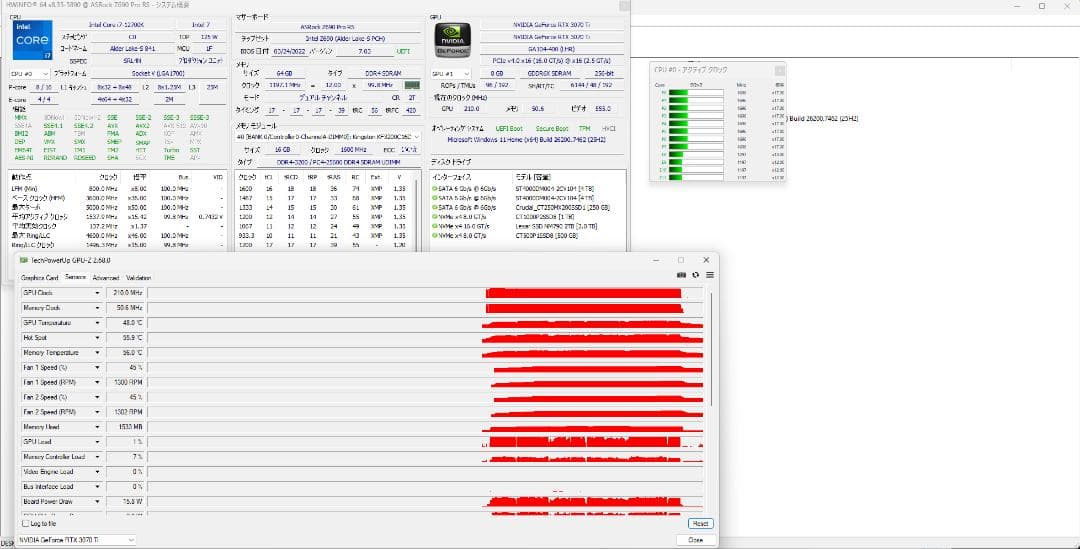Click the GDDR6X SDRAM memory type field

pyautogui.click(x=549, y=74)
